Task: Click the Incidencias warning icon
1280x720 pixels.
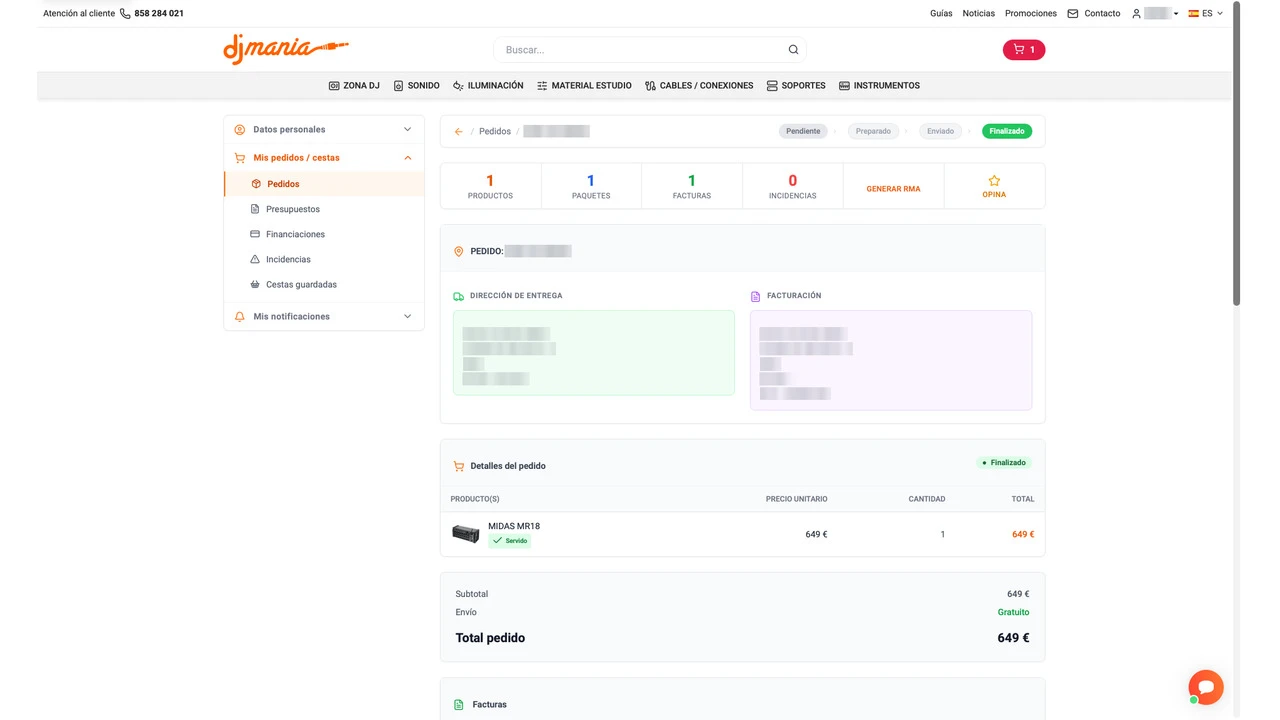Action: (255, 259)
